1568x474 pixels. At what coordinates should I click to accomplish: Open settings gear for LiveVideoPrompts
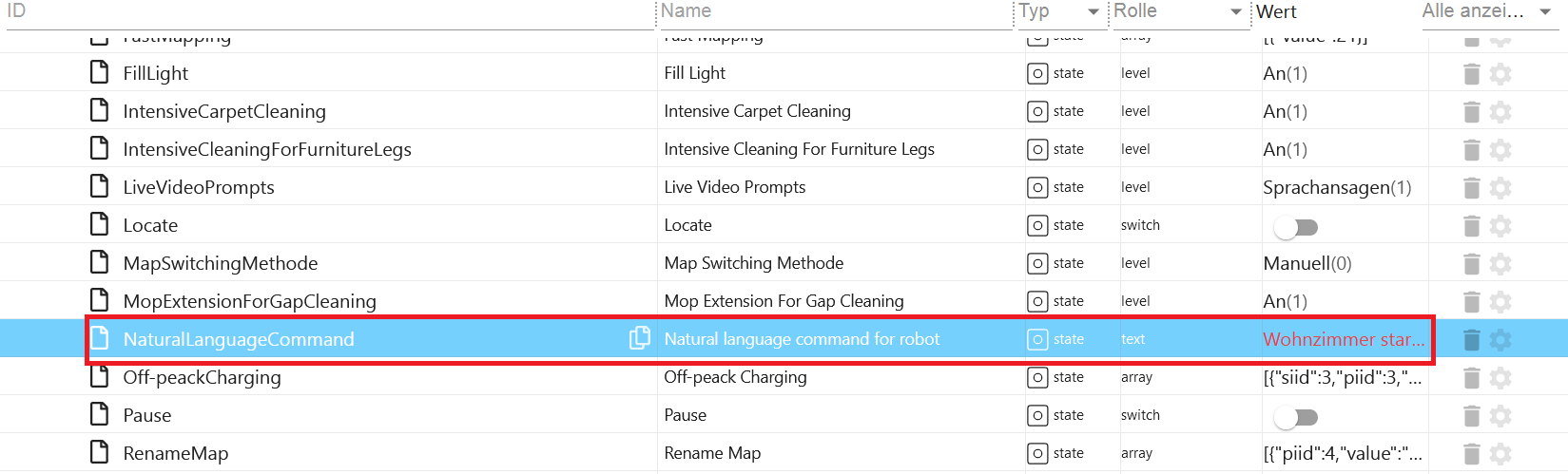pyautogui.click(x=1500, y=187)
